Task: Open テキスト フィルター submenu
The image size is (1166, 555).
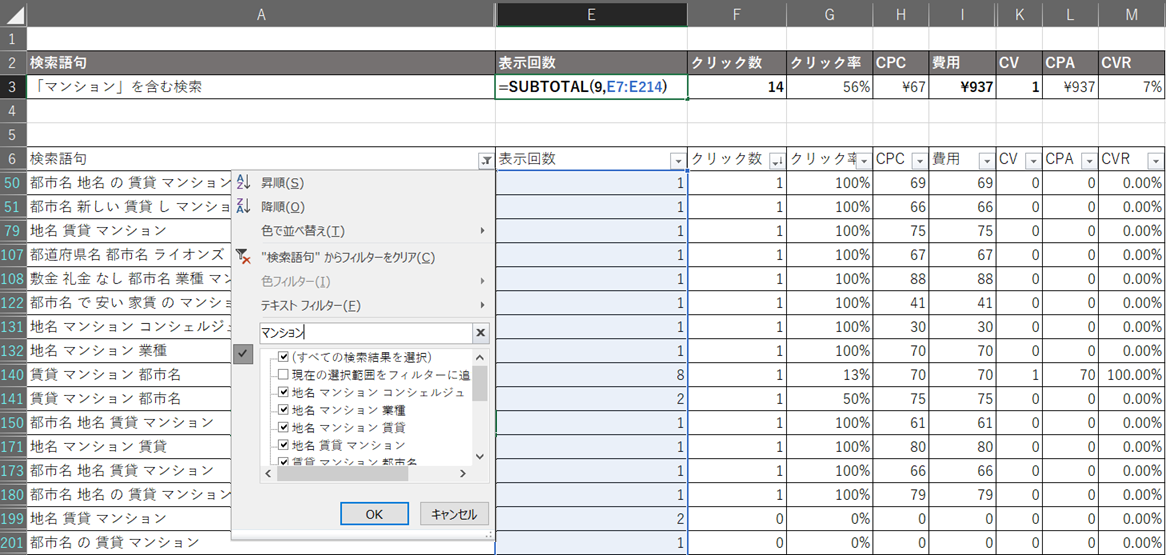Action: tap(361, 305)
